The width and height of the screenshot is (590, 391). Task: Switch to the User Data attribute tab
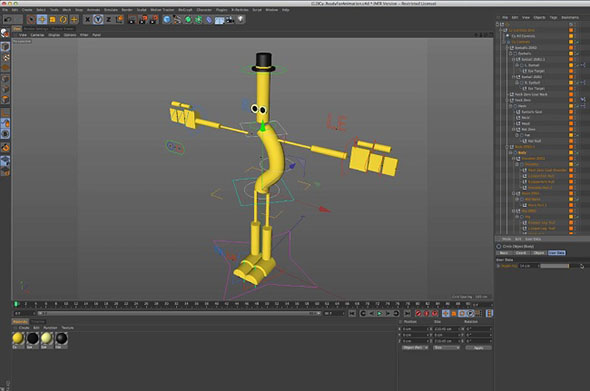[x=557, y=253]
